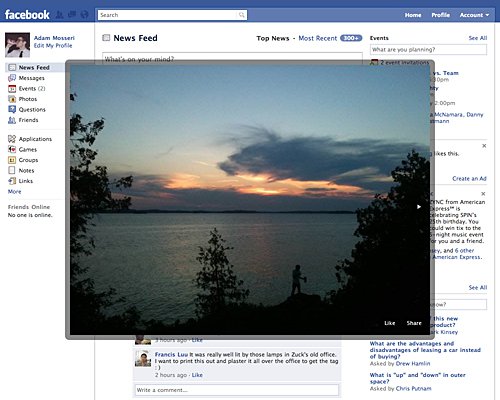This screenshot has width=500, height=400.
Task: Click the 300+ new stories badge
Action: click(x=351, y=38)
